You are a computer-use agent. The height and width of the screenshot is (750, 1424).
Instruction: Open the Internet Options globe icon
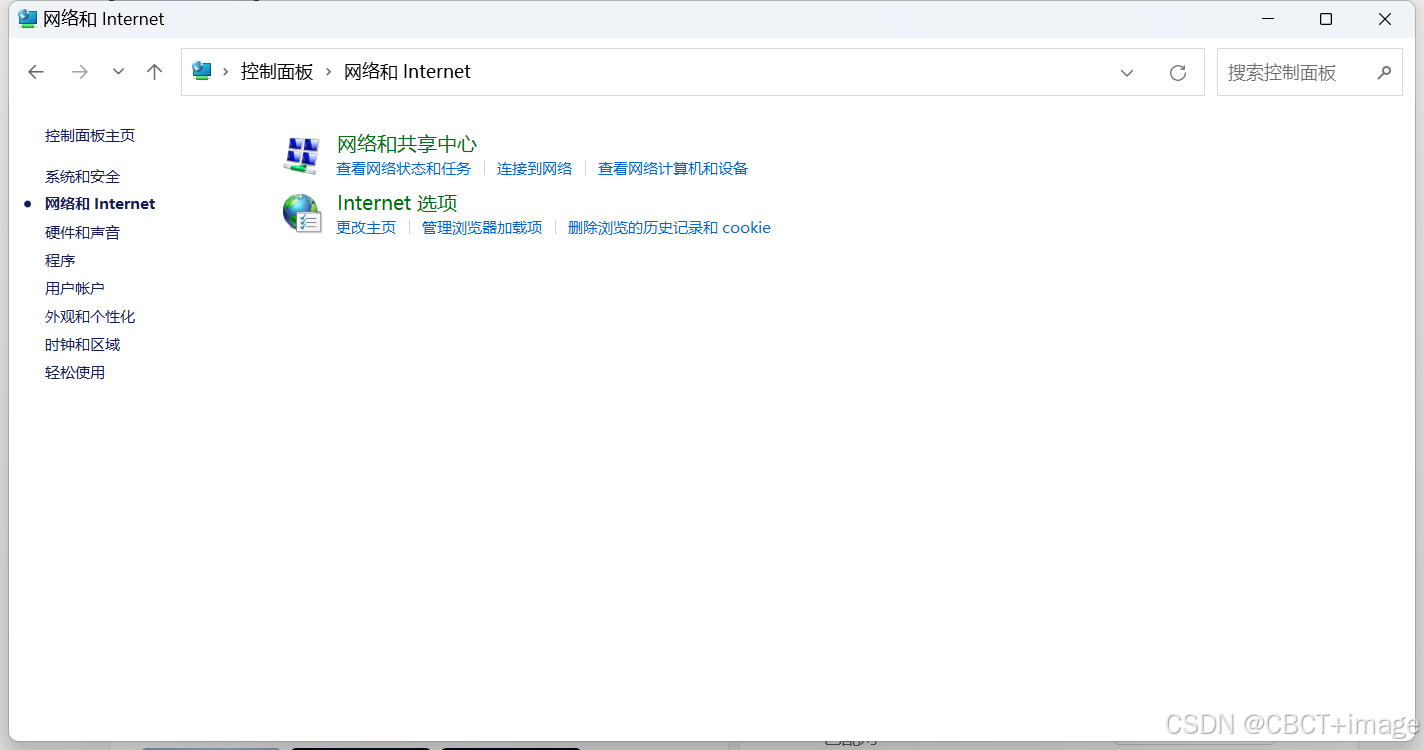[302, 214]
